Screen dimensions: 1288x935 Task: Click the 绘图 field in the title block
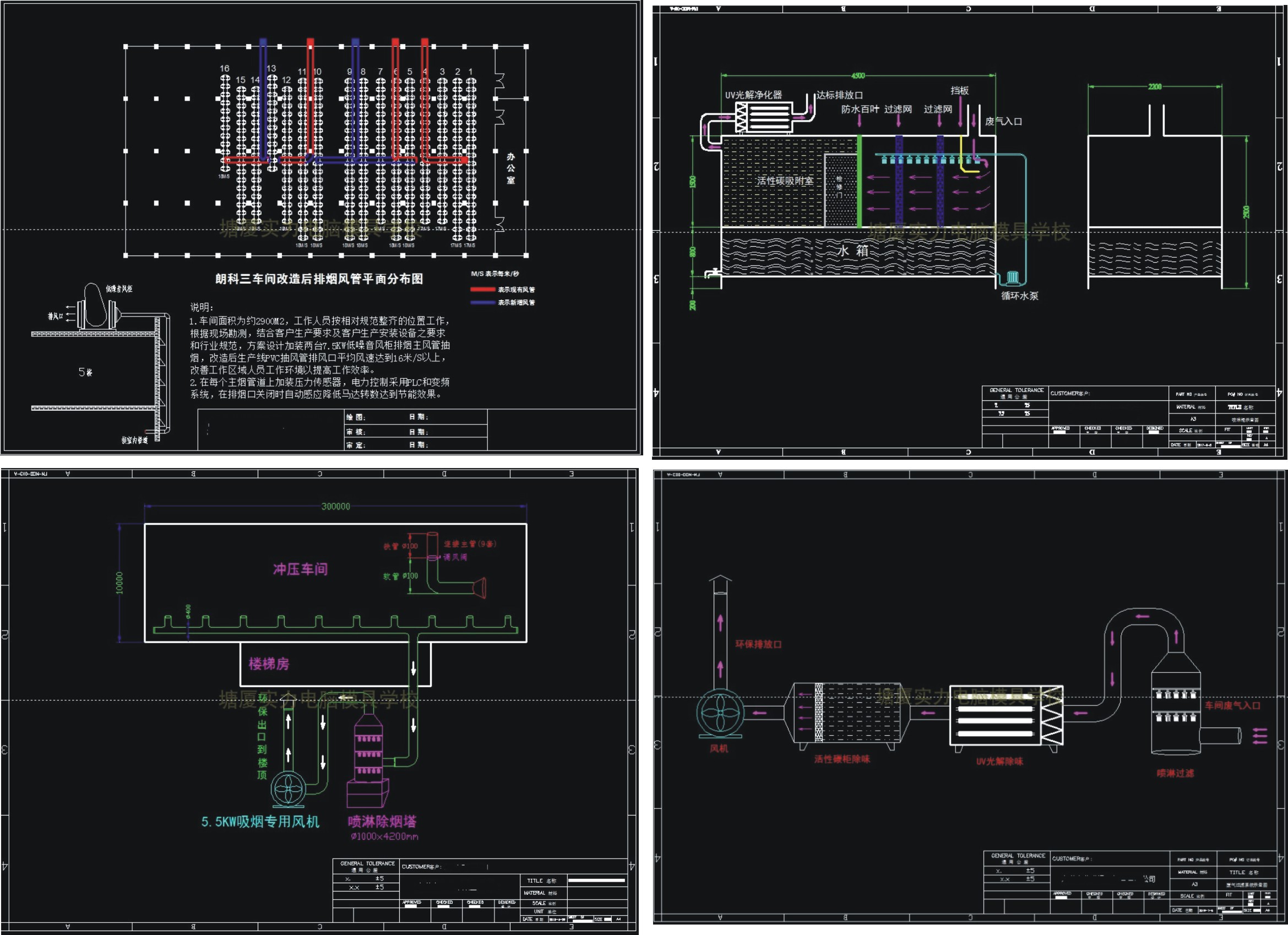(356, 417)
